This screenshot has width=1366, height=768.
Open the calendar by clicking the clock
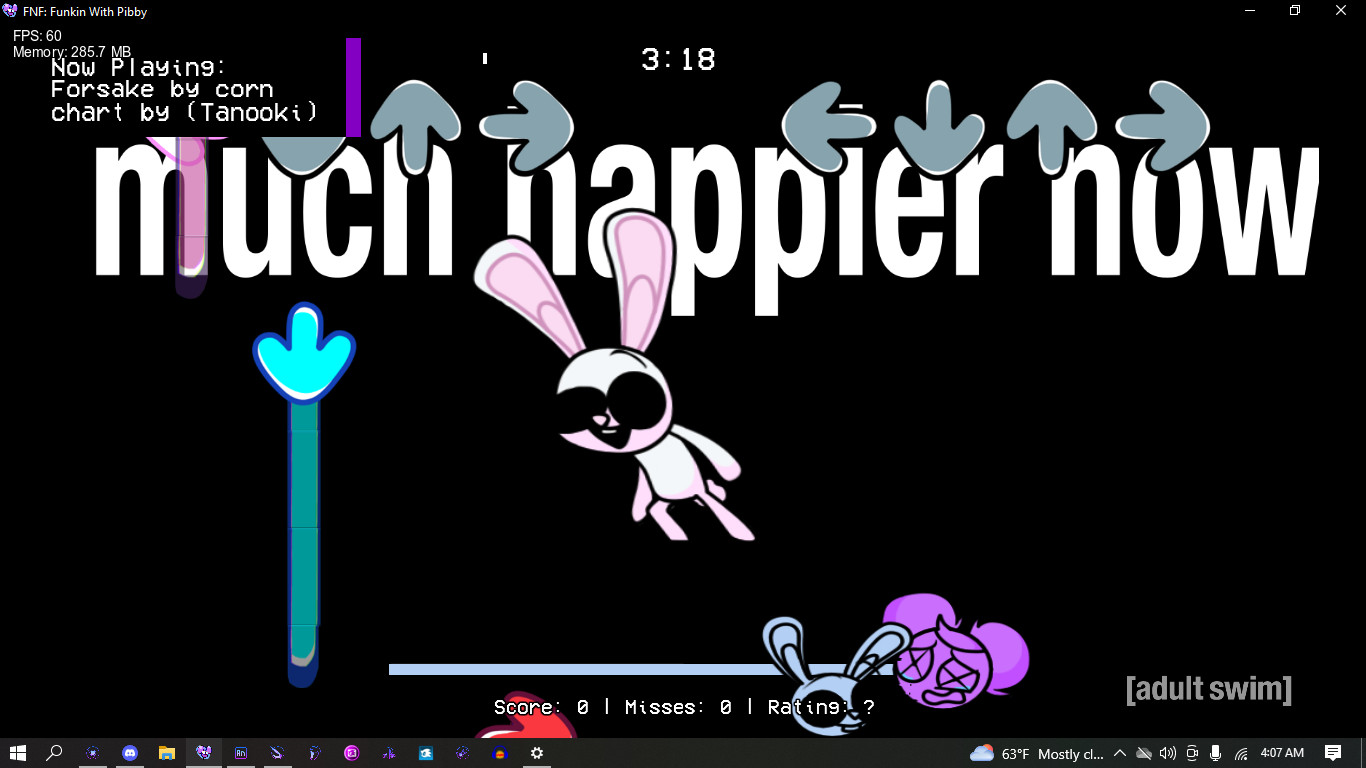coord(1282,754)
